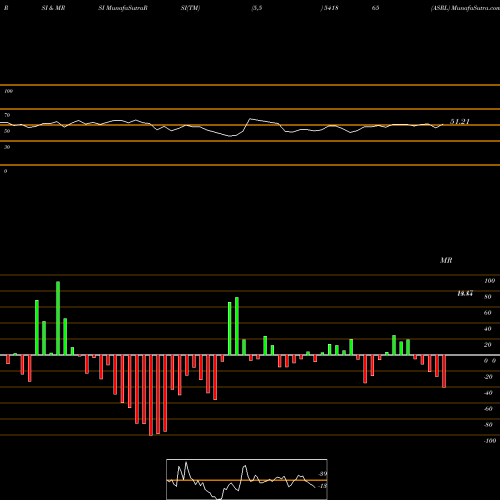Click the -39 label in mini chart

(322, 474)
